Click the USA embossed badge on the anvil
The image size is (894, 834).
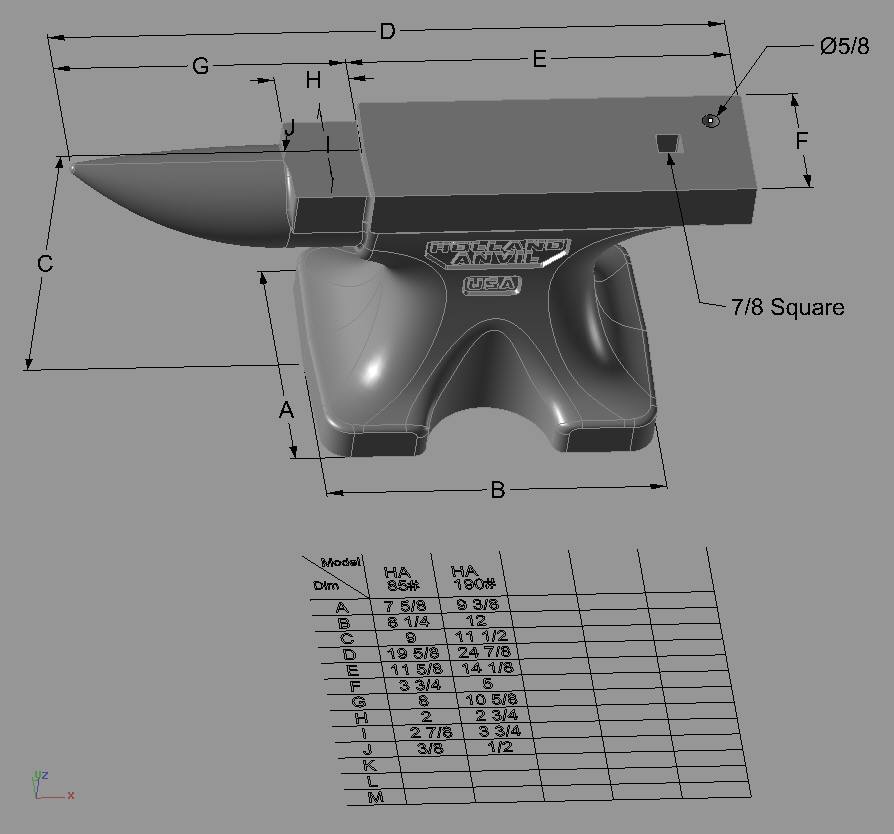[491, 284]
